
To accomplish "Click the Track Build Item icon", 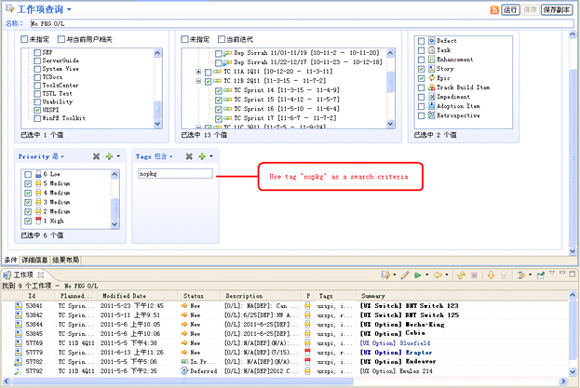I will (431, 87).
